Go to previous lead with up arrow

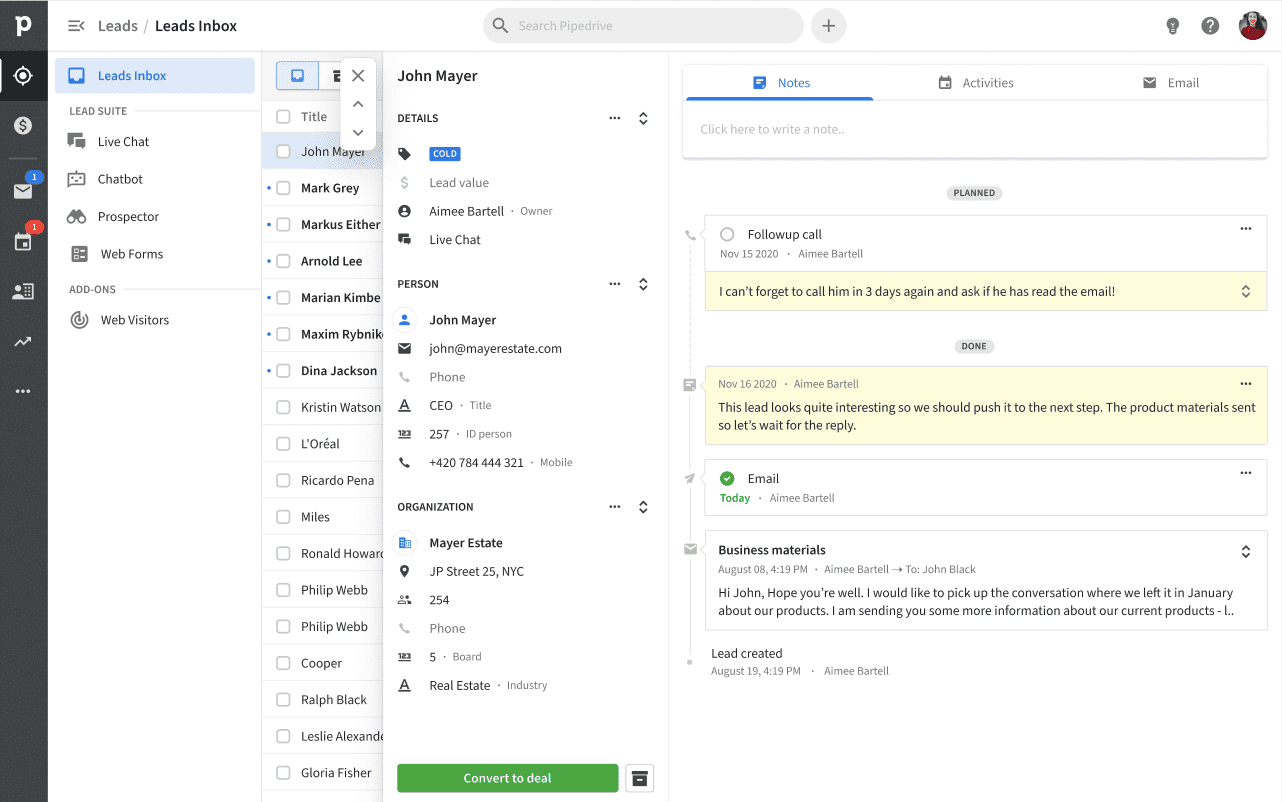358,104
